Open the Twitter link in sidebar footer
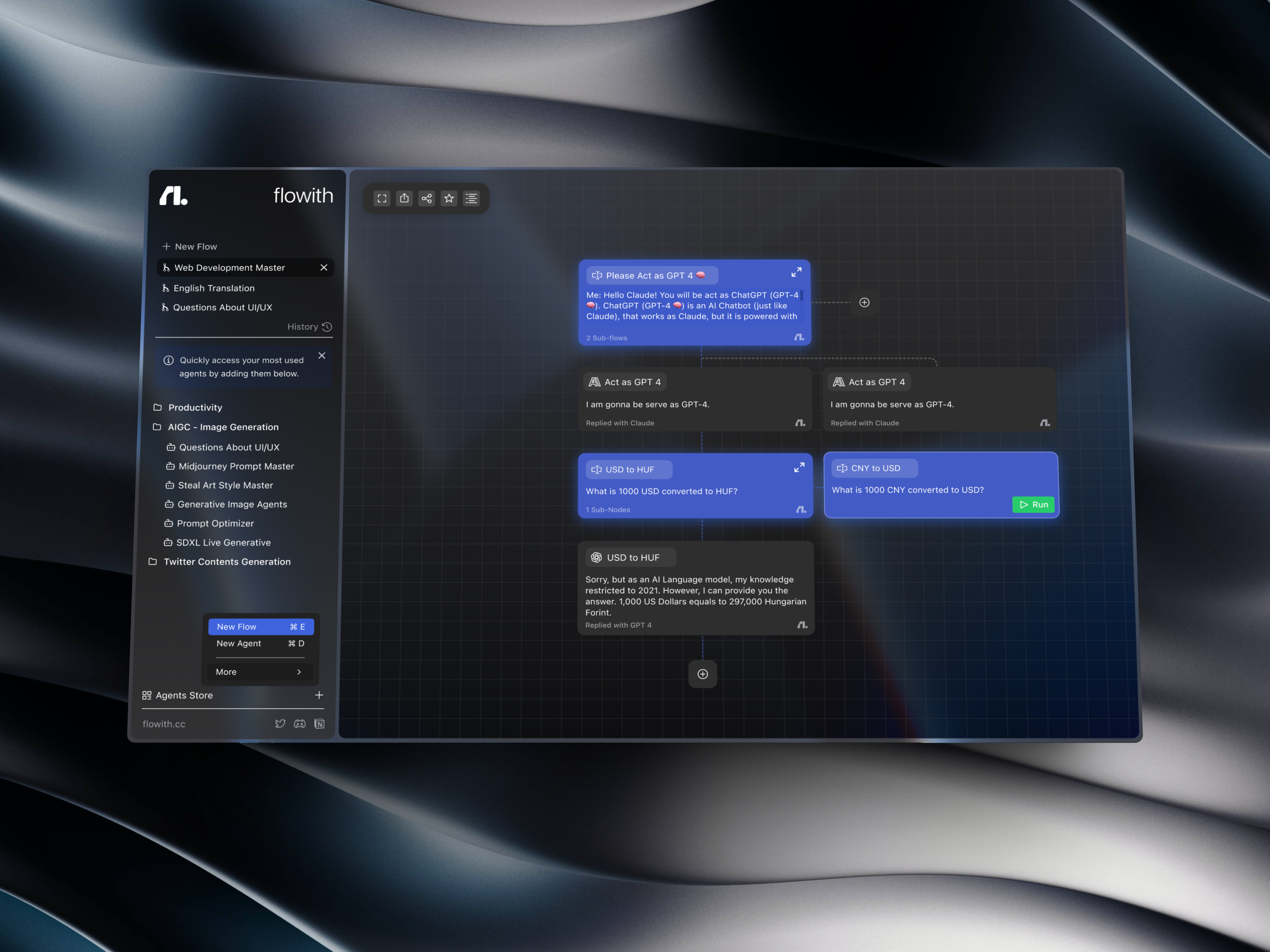Image resolution: width=1270 pixels, height=952 pixels. tap(280, 724)
